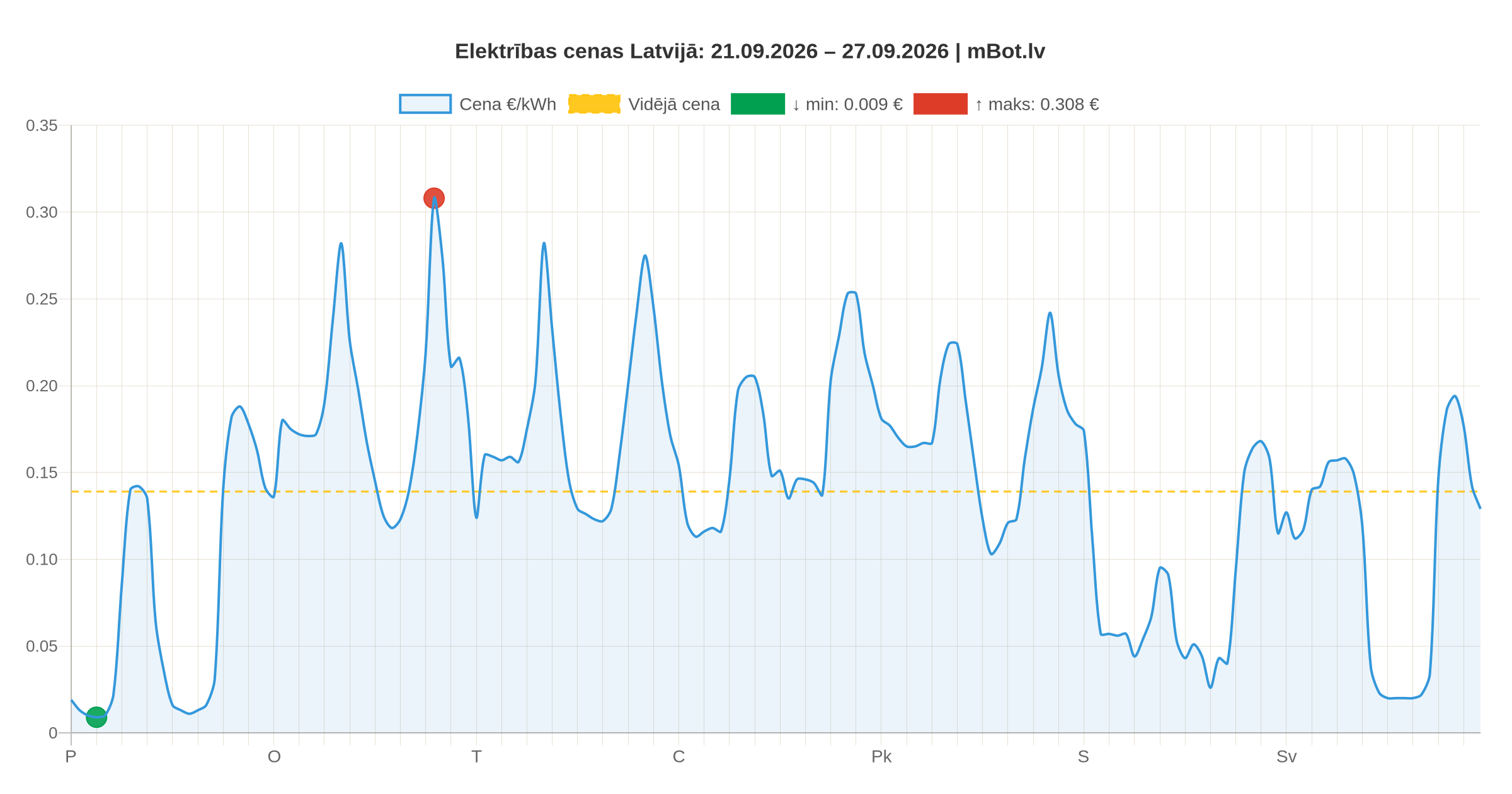The height and width of the screenshot is (794, 1512).
Task: Click the 'P' day label on x-axis
Action: pyautogui.click(x=71, y=757)
